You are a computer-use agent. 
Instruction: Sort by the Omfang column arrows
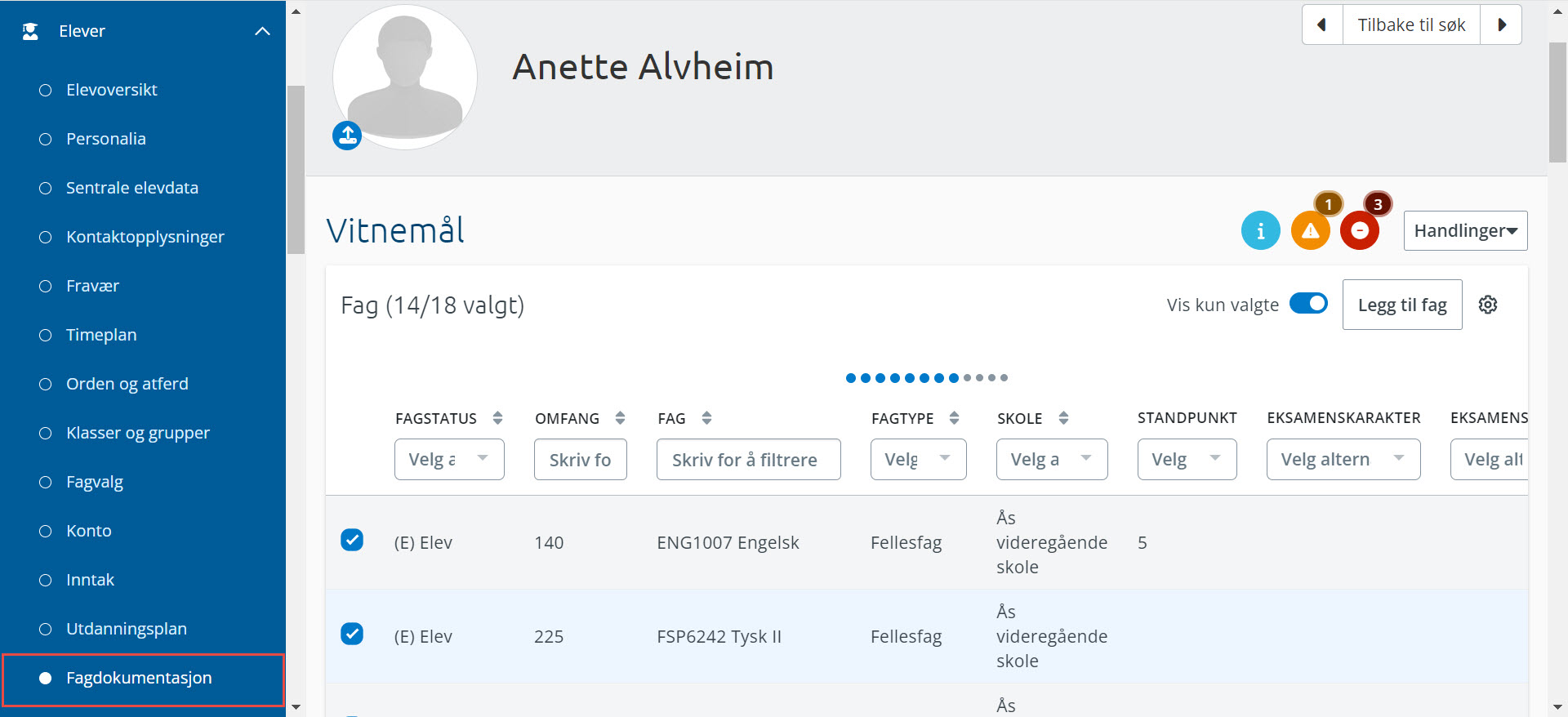tap(620, 418)
